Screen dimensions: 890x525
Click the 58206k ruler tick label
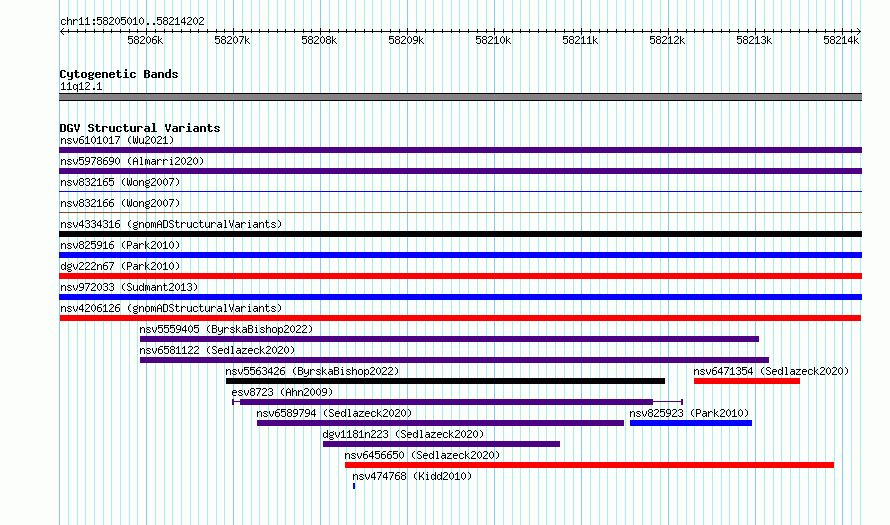[x=145, y=40]
